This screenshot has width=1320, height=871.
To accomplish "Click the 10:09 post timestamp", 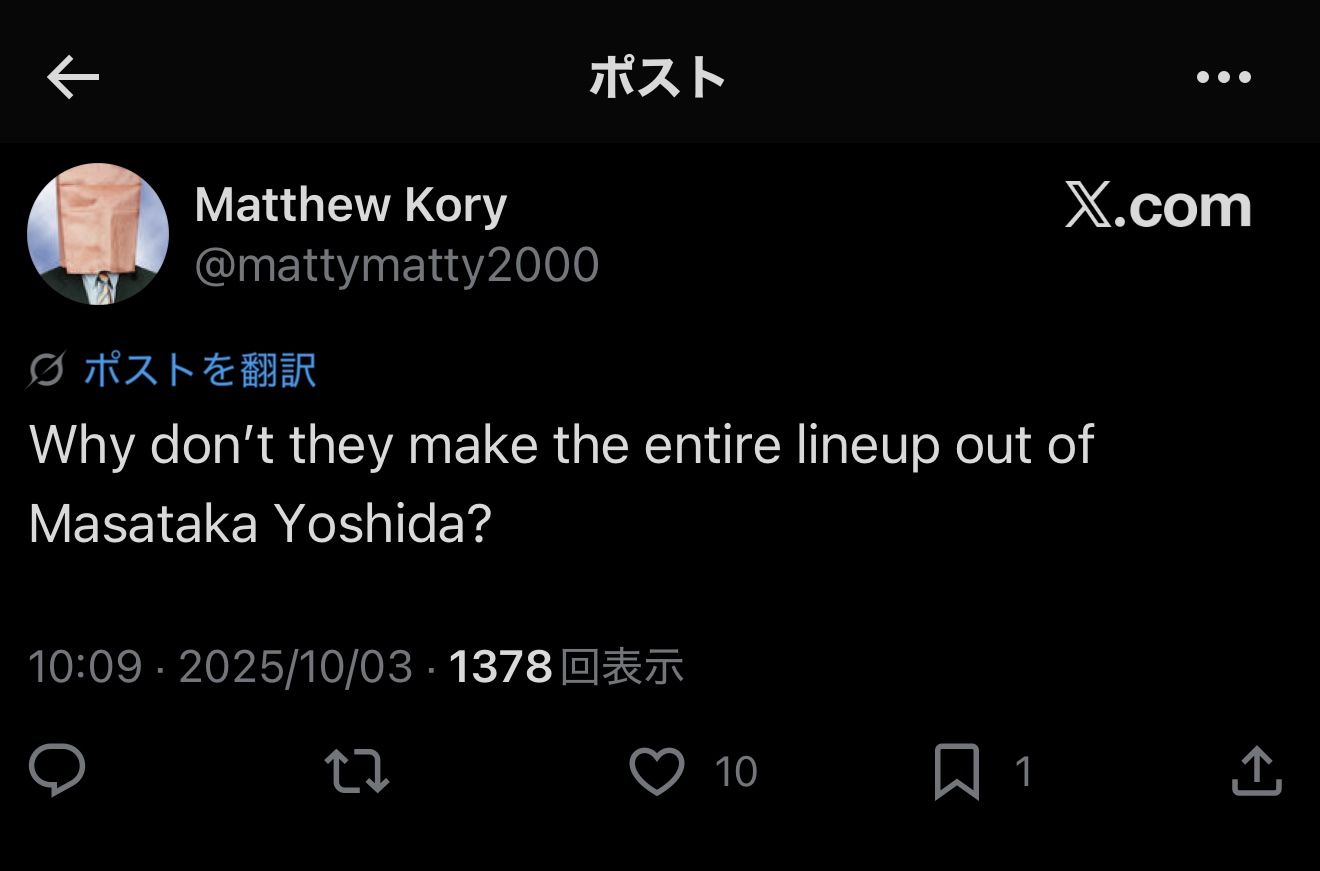I will (x=85, y=667).
